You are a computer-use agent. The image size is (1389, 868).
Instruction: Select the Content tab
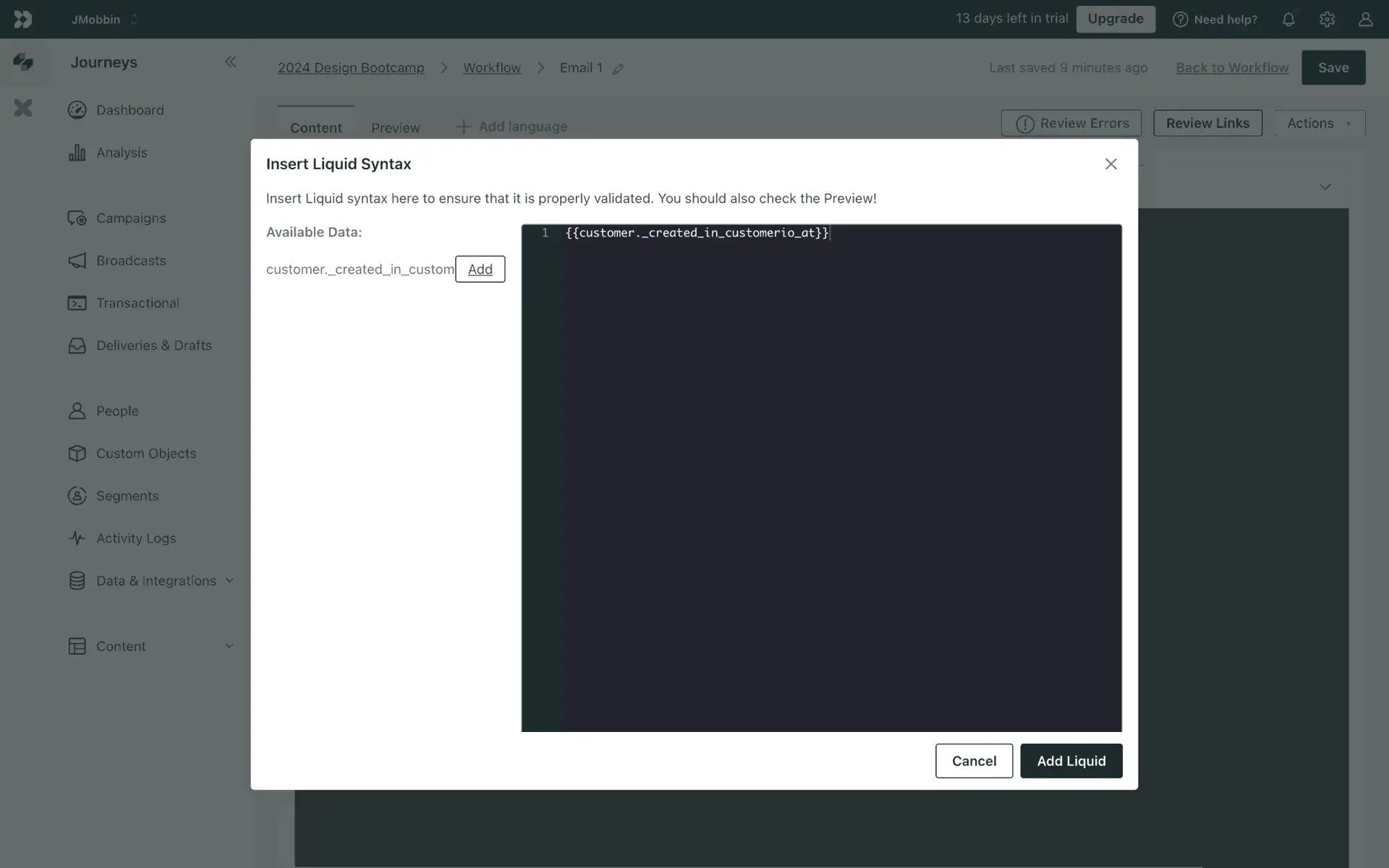click(x=315, y=127)
